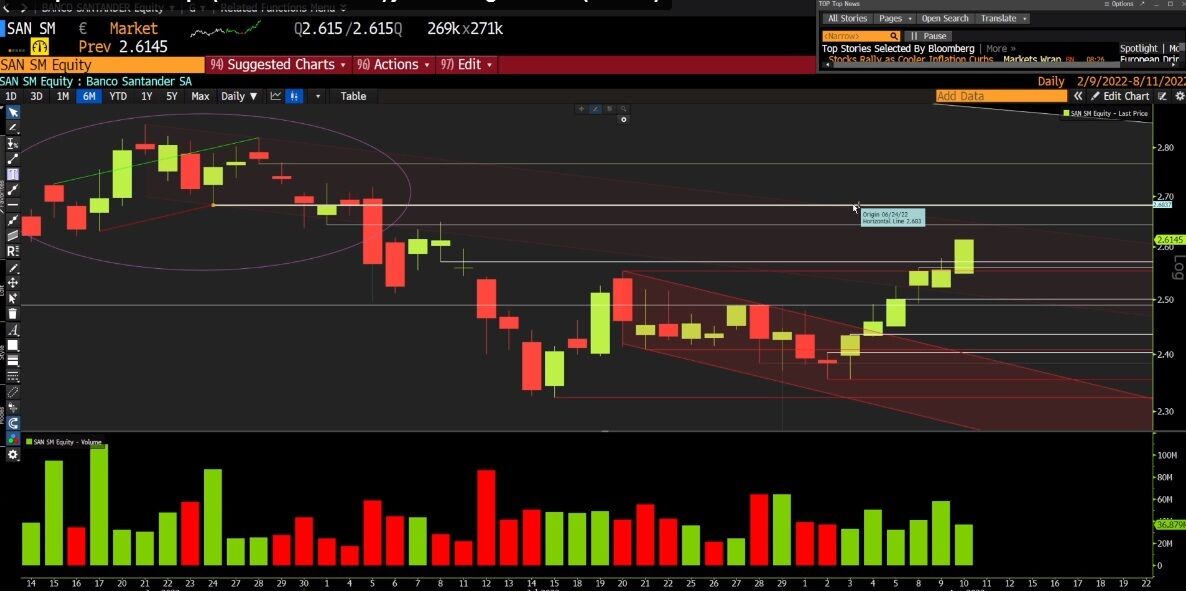Select the 1Y period
Viewport: 1186px width, 592px height.
[147, 96]
